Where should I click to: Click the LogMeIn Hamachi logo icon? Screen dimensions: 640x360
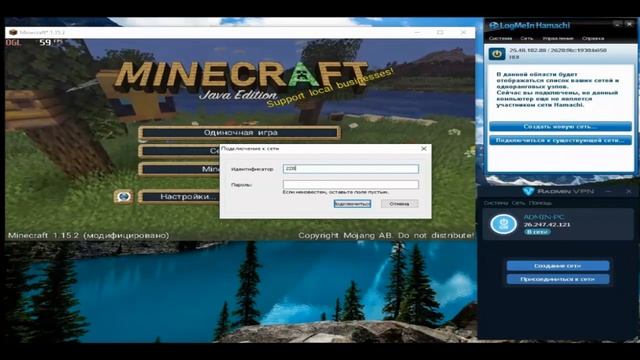[493, 26]
